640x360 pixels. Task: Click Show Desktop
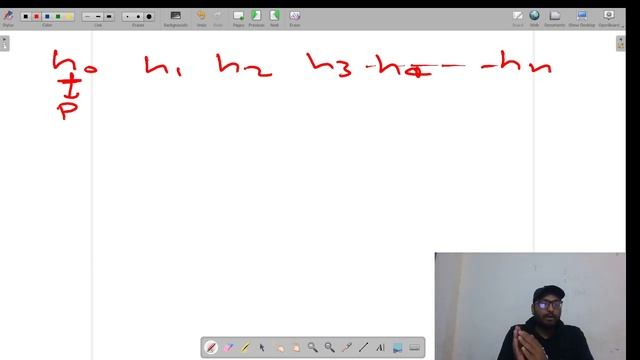pyautogui.click(x=582, y=18)
